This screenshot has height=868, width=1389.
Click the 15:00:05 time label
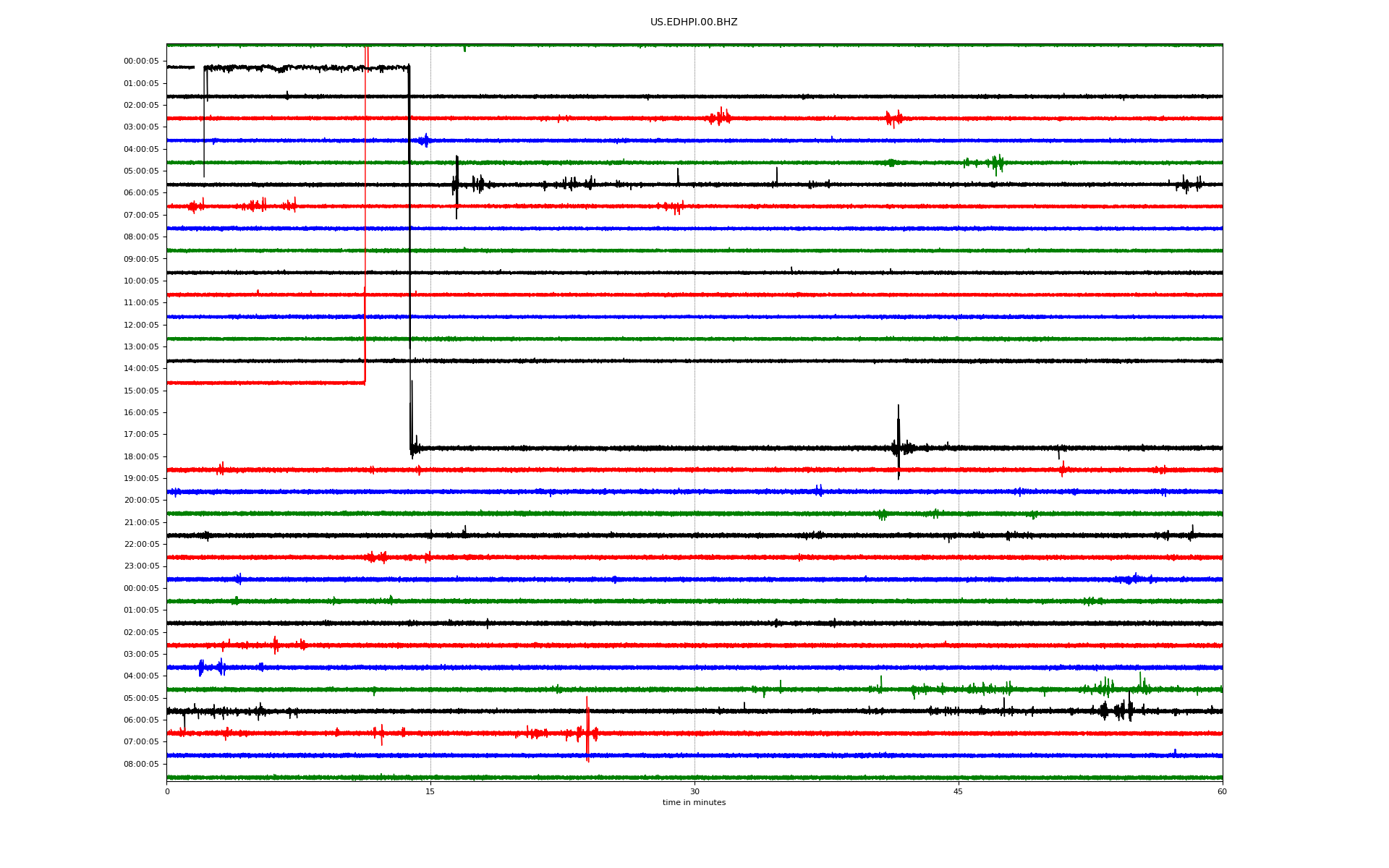pyautogui.click(x=141, y=391)
